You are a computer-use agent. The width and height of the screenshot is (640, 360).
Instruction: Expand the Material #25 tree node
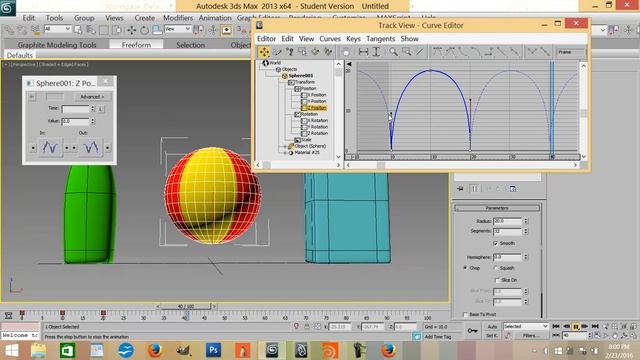click(285, 153)
